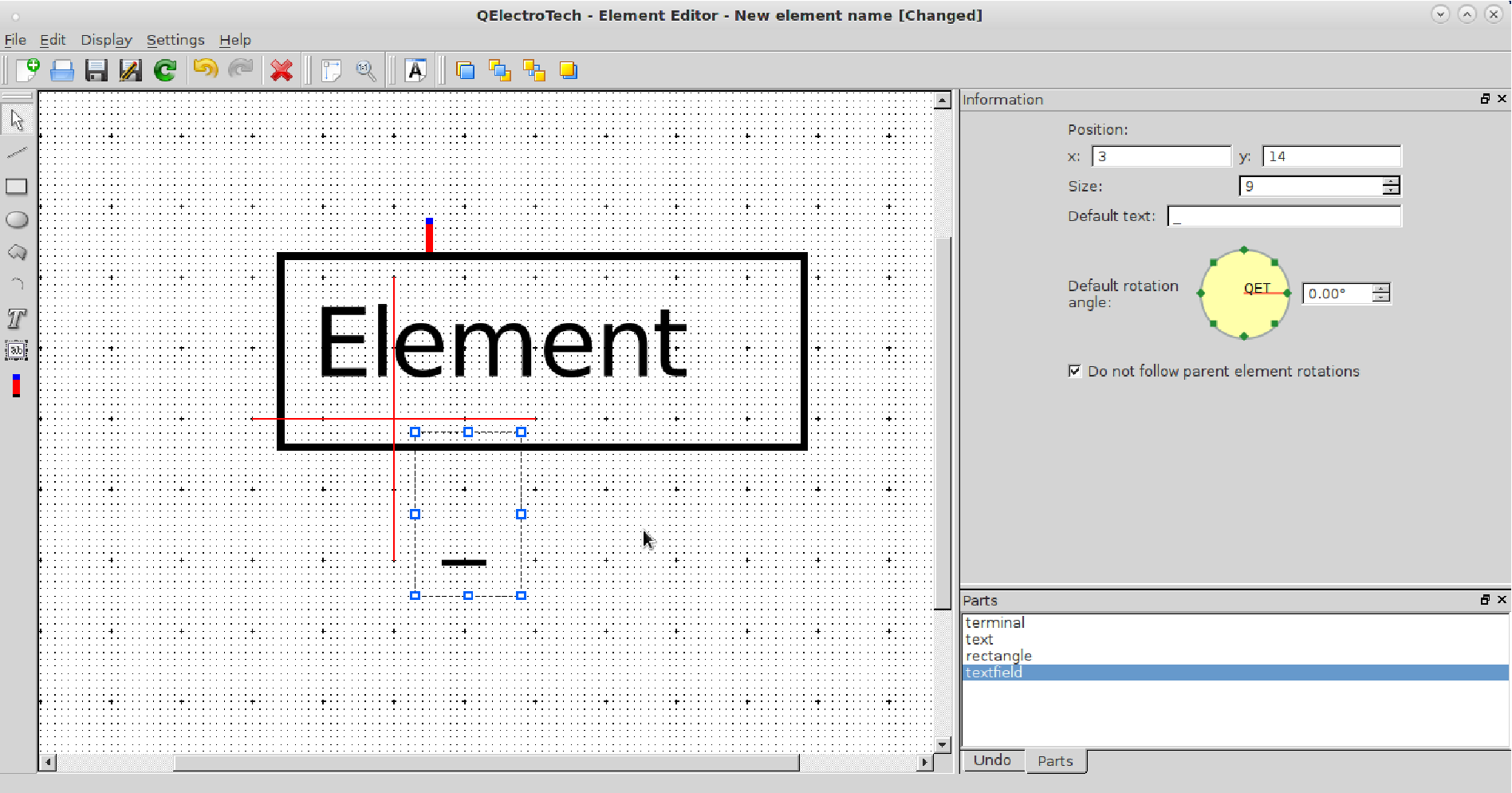Close the Parts panel

[1502, 600]
